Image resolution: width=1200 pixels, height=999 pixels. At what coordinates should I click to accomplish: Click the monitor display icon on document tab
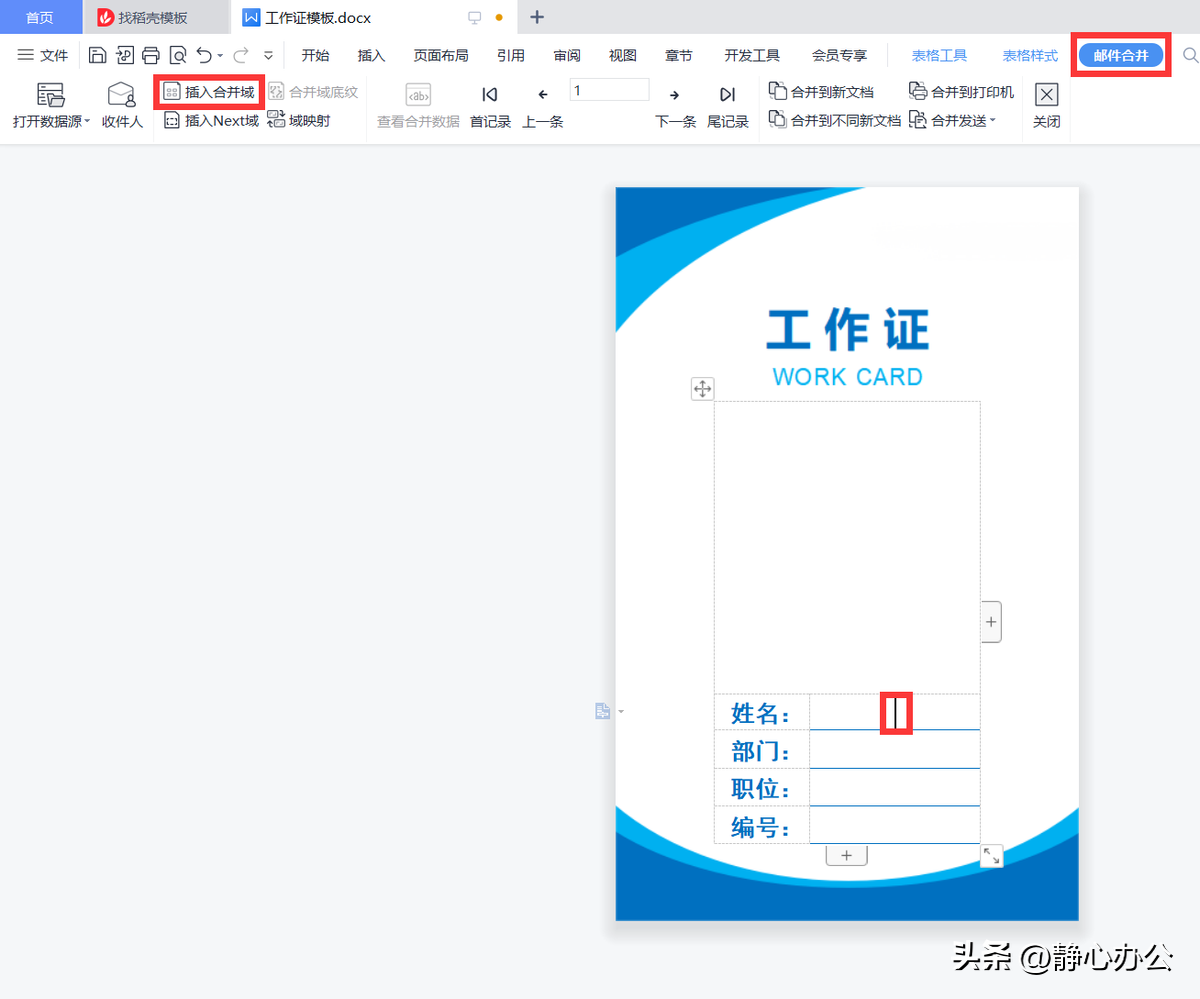pos(475,18)
